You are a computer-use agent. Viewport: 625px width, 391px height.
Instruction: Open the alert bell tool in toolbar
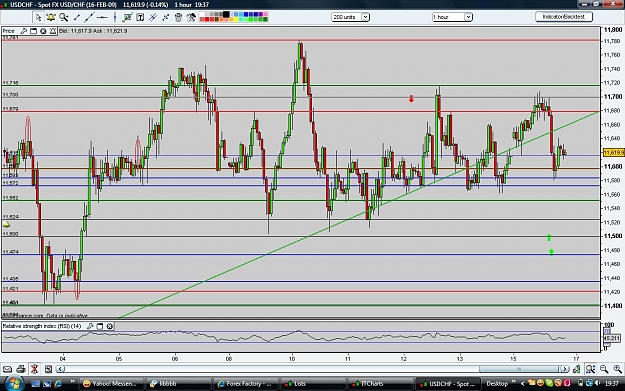click(51, 17)
